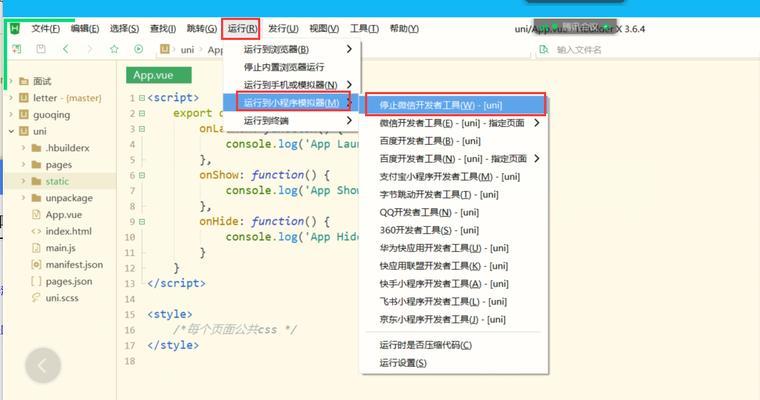Screen dimensions: 760x400
Task: Open the 发行(U) menu
Action: coord(283,29)
